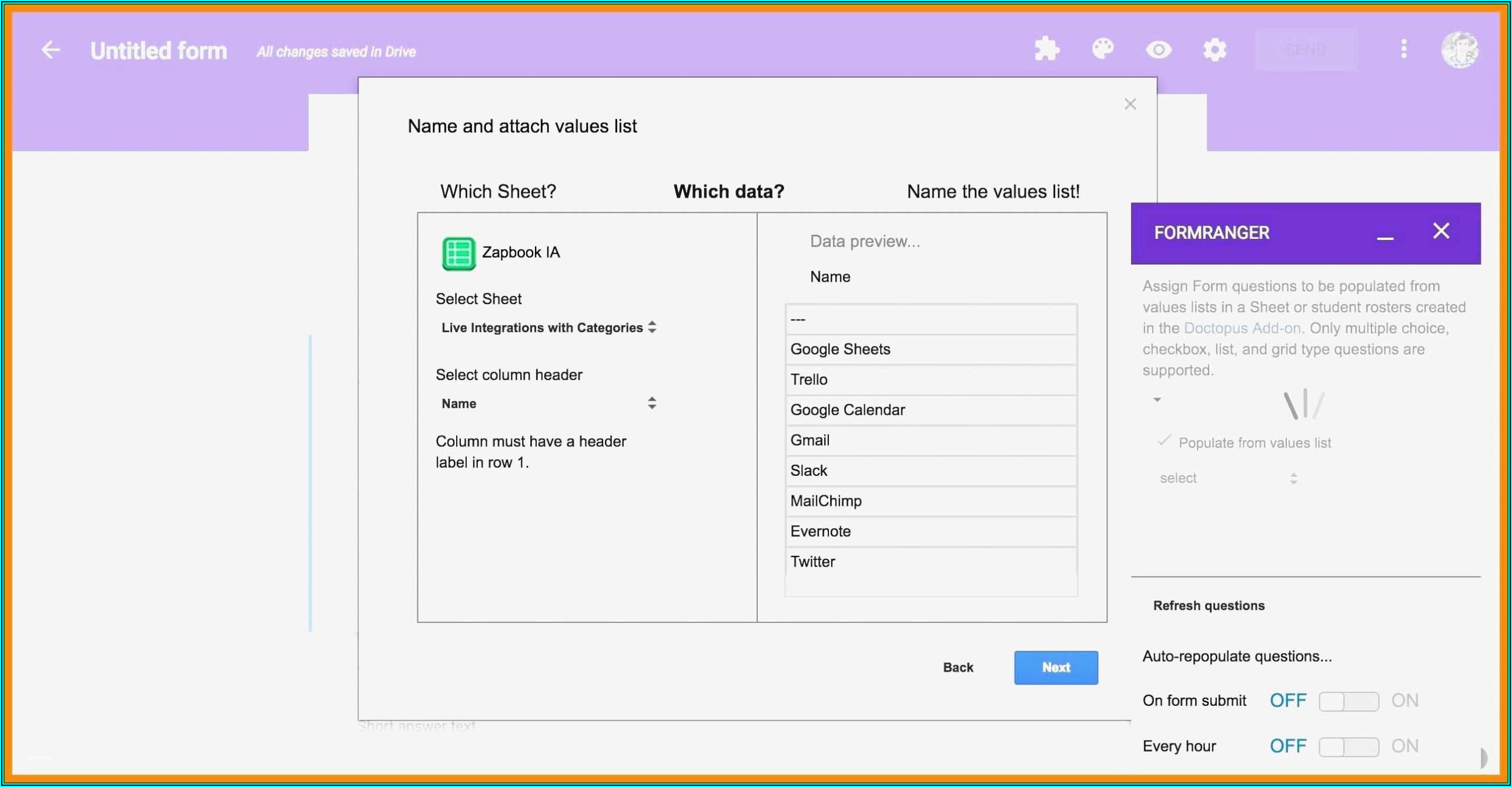Open the Doctopus Add-on link
Image resolution: width=1512 pixels, height=787 pixels.
pos(1242,328)
